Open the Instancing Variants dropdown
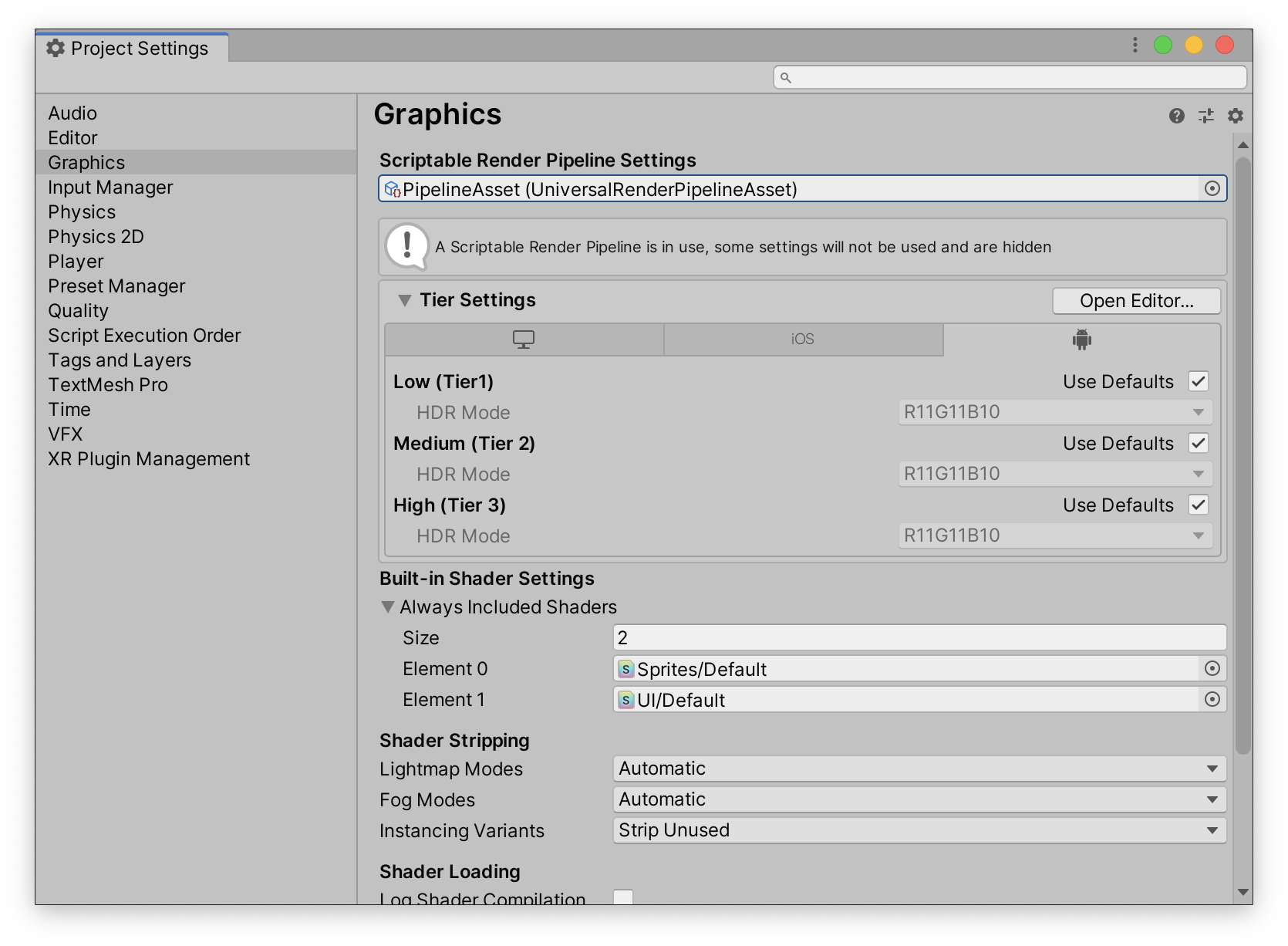Image resolution: width=1288 pixels, height=946 pixels. click(x=919, y=830)
